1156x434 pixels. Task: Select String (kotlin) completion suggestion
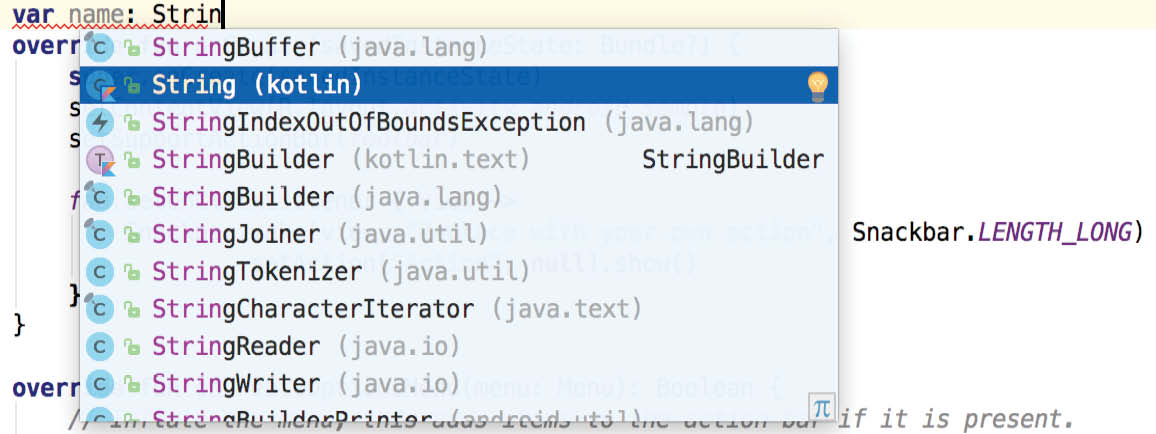458,85
